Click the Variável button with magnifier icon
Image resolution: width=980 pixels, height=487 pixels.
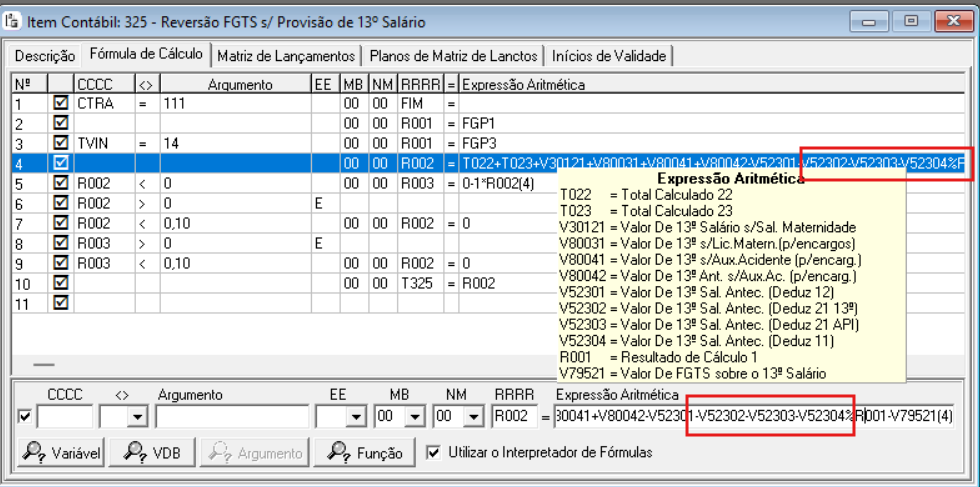pyautogui.click(x=62, y=453)
